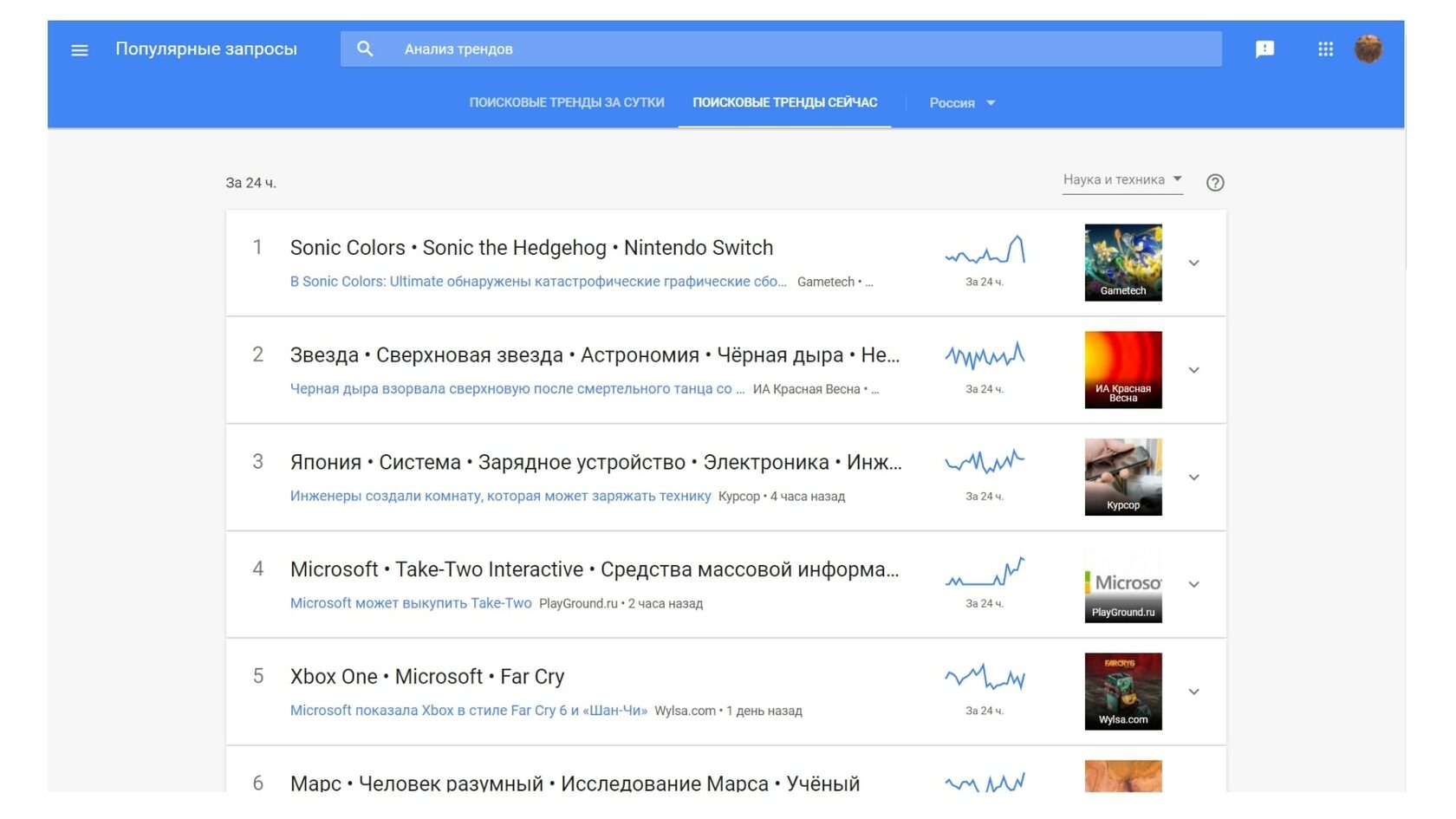Viewport: 1456px width, 819px height.
Task: Click Xbox One sparkline chart
Action: pos(985,677)
